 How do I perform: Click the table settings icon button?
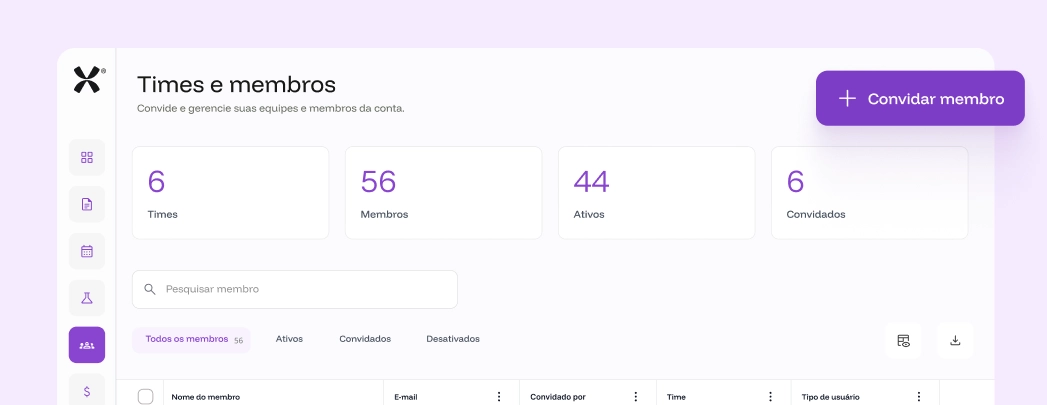point(903,340)
